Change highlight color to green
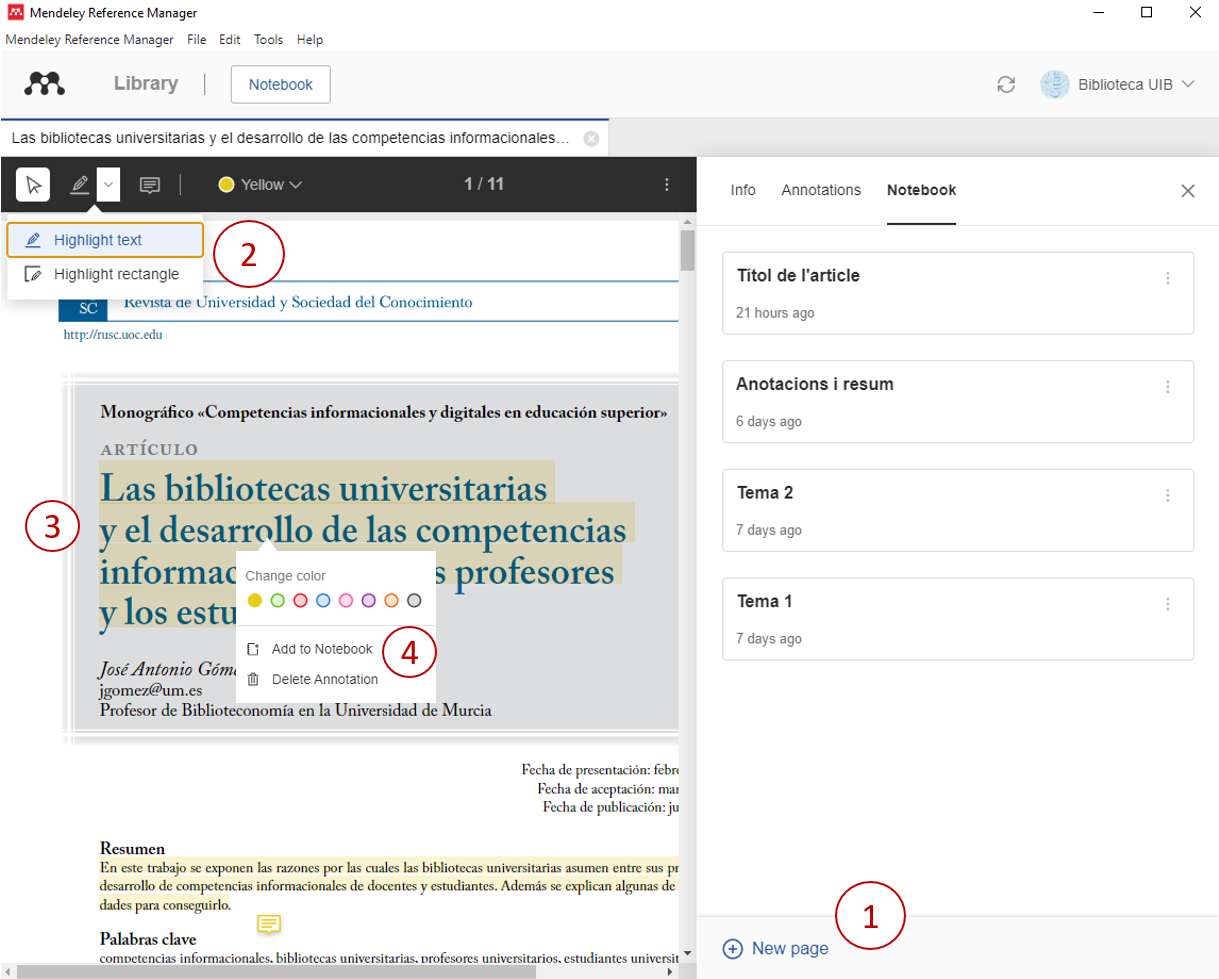 pos(278,601)
